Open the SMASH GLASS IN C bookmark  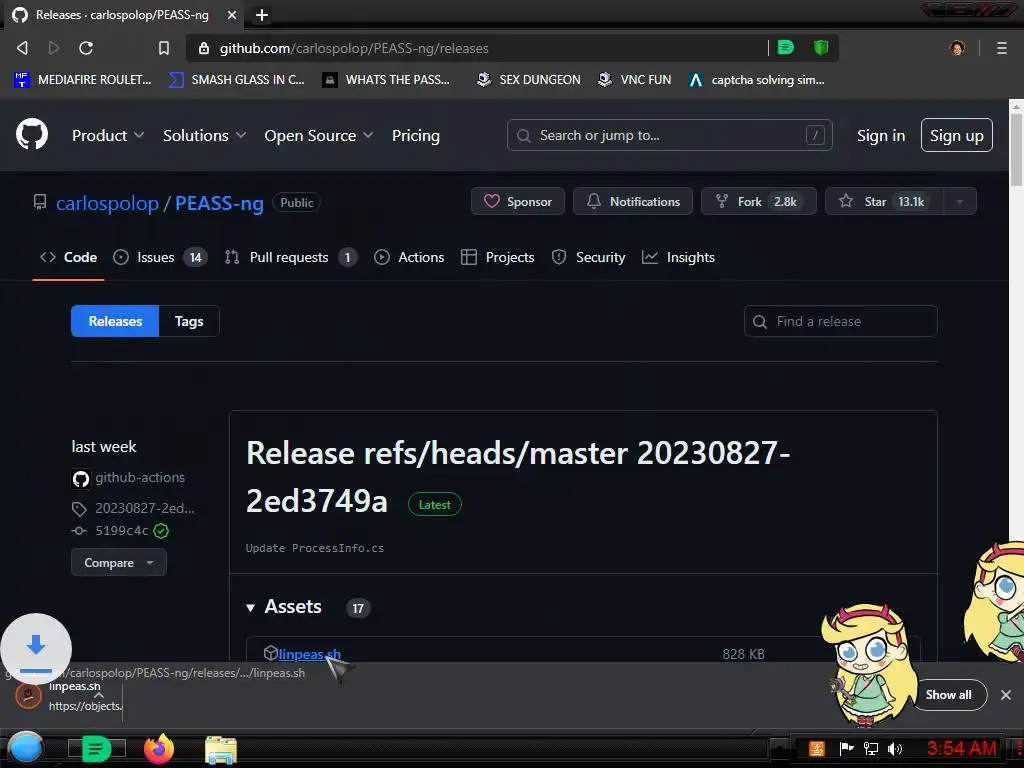click(236, 80)
